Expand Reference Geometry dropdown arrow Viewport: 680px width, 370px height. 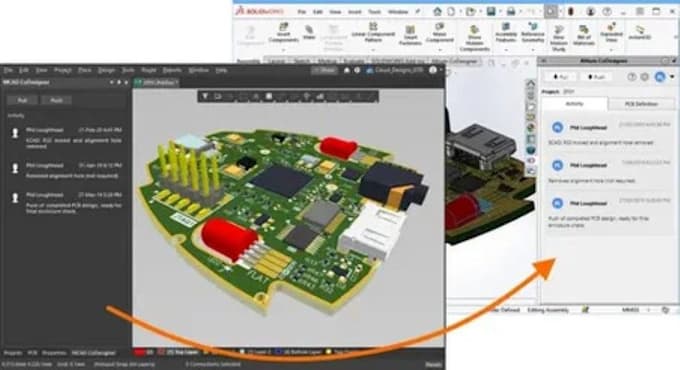pos(533,49)
